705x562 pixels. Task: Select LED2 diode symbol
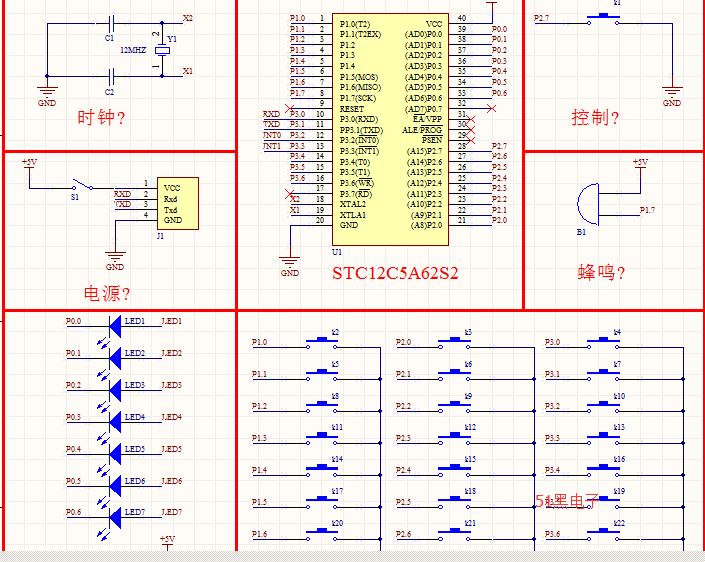tap(115, 358)
